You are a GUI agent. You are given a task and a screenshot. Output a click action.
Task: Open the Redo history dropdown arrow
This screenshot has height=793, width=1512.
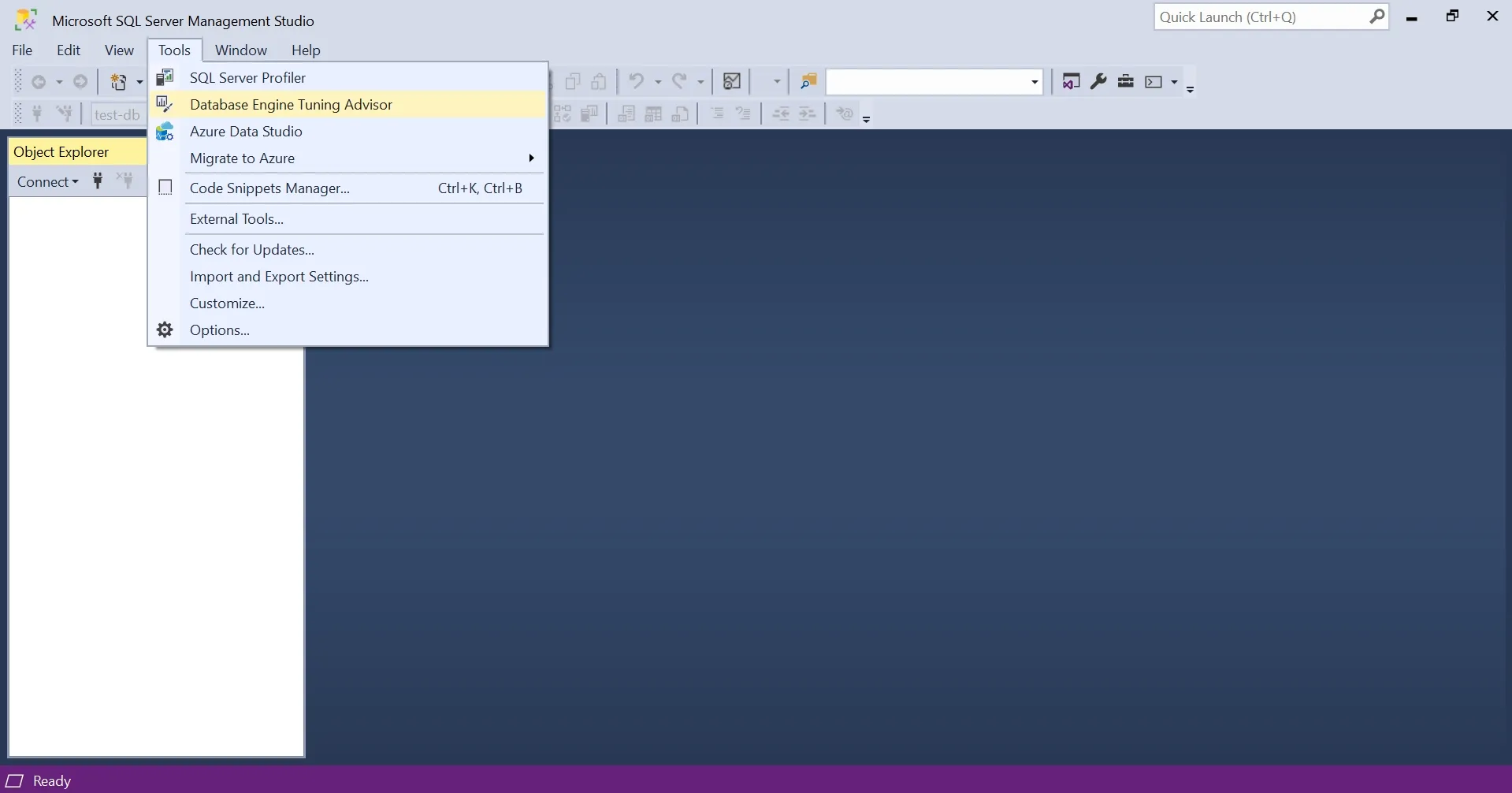pyautogui.click(x=700, y=81)
